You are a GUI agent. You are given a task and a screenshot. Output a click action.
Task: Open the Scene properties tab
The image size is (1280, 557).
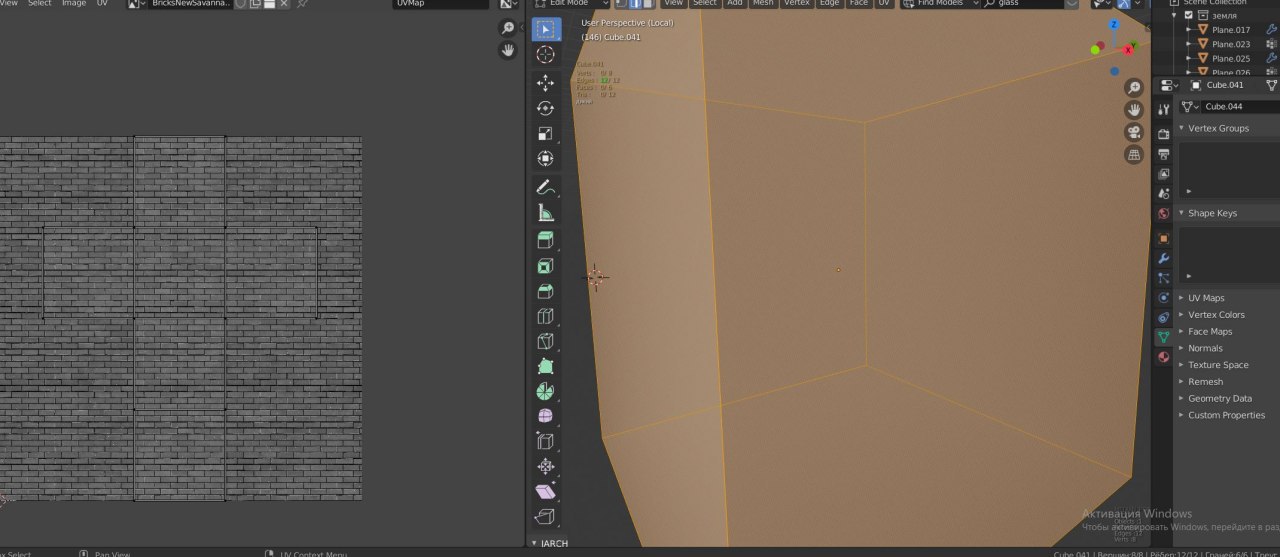[1164, 193]
